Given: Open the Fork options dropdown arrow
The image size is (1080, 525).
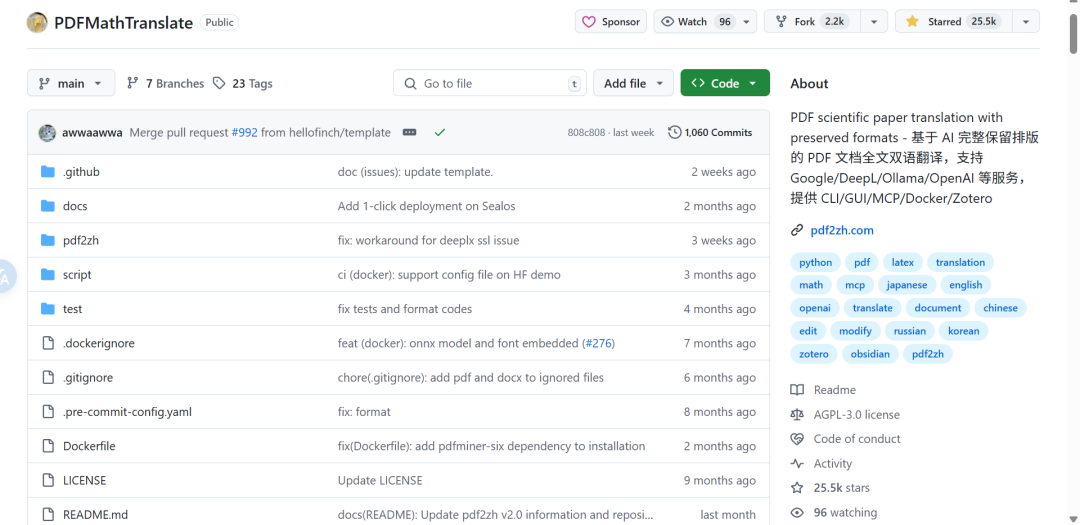Looking at the screenshot, I should (874, 22).
